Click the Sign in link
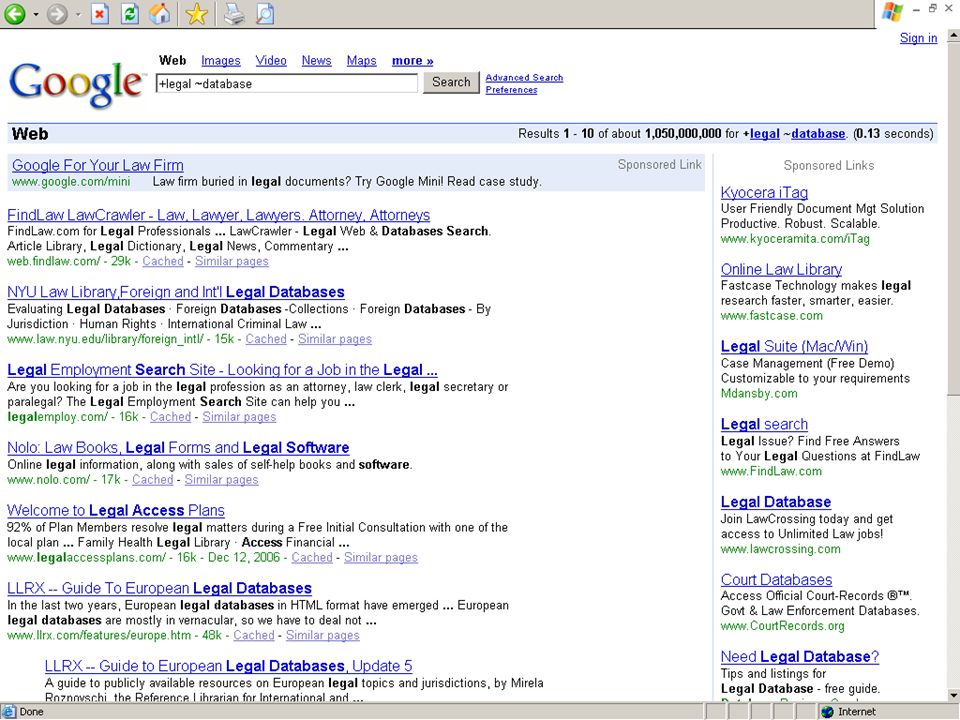Viewport: 960px width, 720px height. click(918, 38)
